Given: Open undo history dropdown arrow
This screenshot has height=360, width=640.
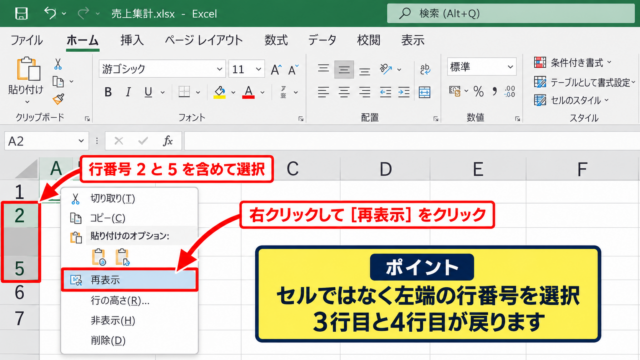Looking at the screenshot, I should (x=64, y=13).
